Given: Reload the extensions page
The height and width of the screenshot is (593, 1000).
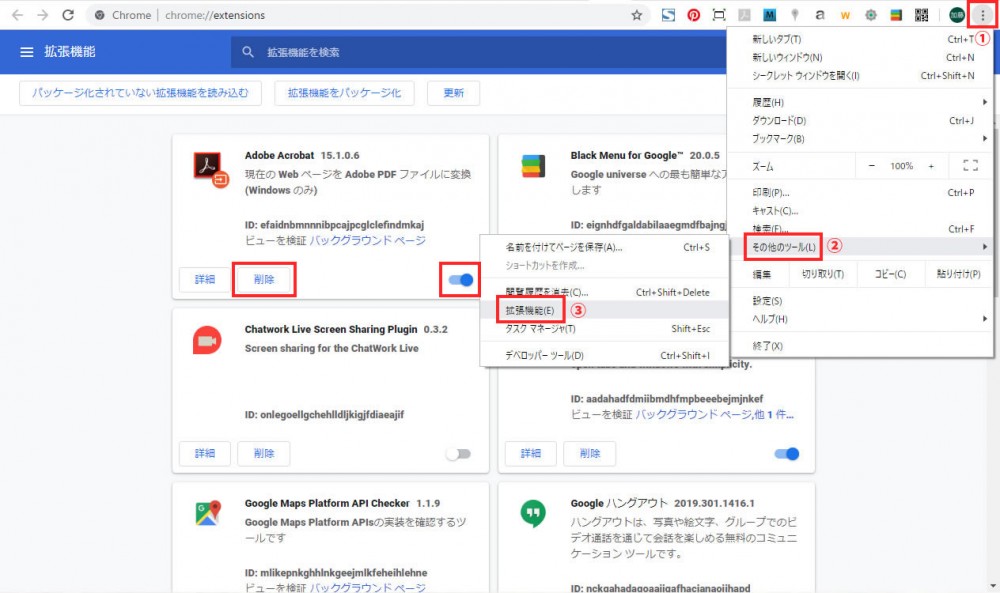Looking at the screenshot, I should (x=68, y=15).
